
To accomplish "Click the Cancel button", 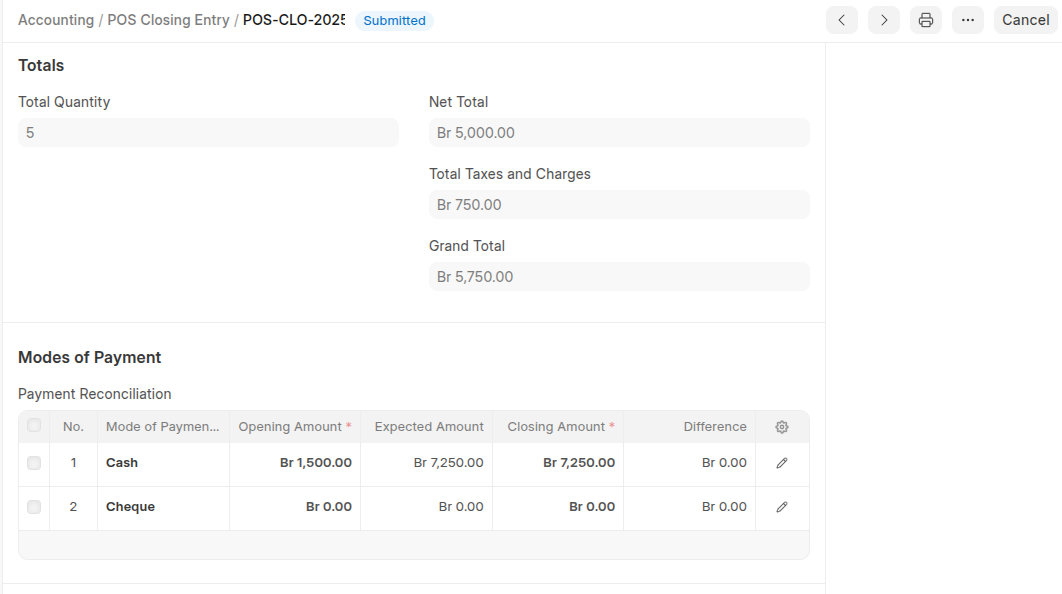I will click(1025, 20).
